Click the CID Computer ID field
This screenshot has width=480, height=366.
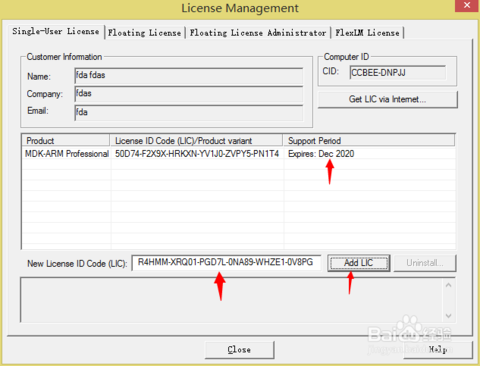pos(398,72)
